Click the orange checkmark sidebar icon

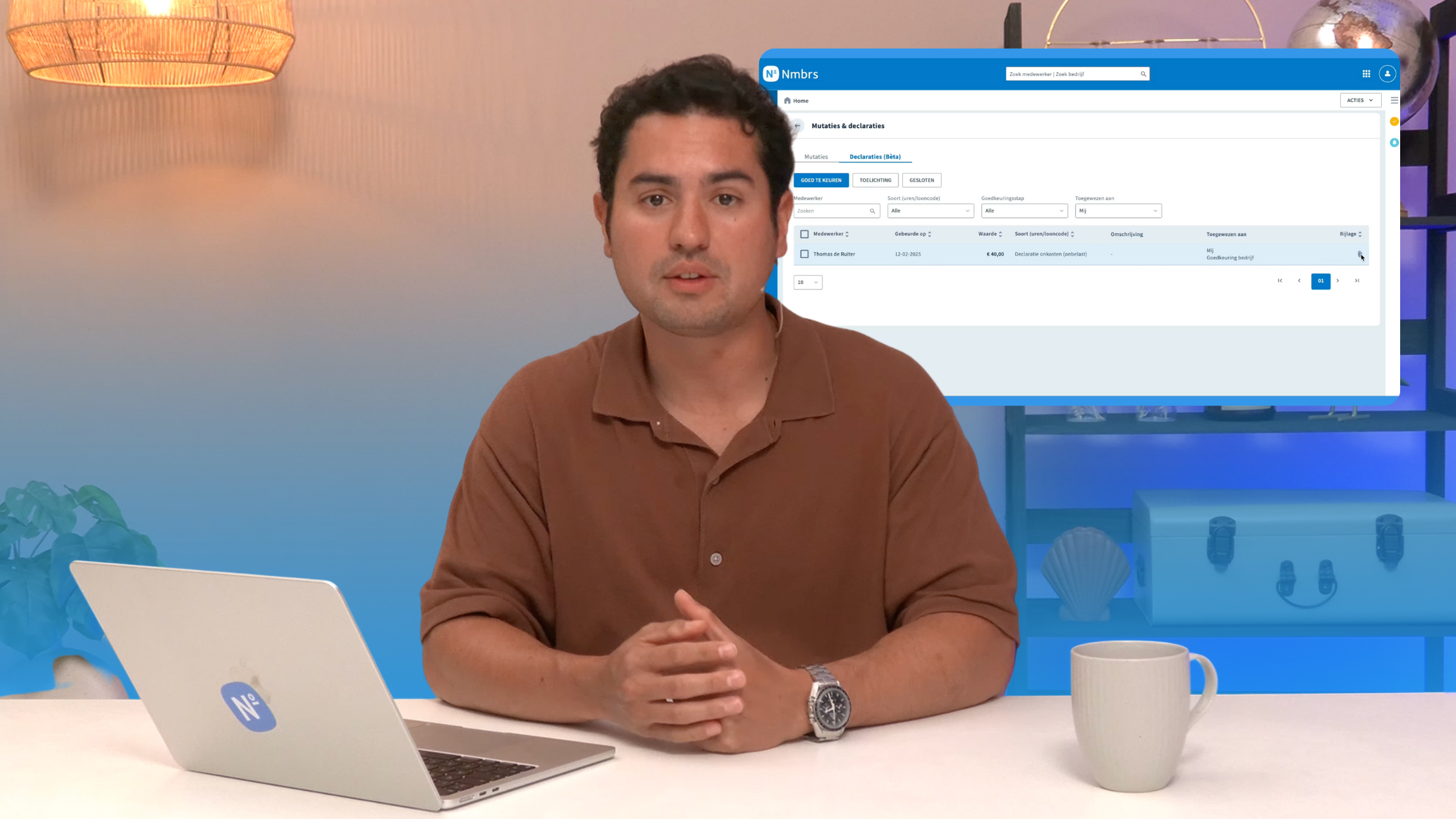pyautogui.click(x=1394, y=122)
